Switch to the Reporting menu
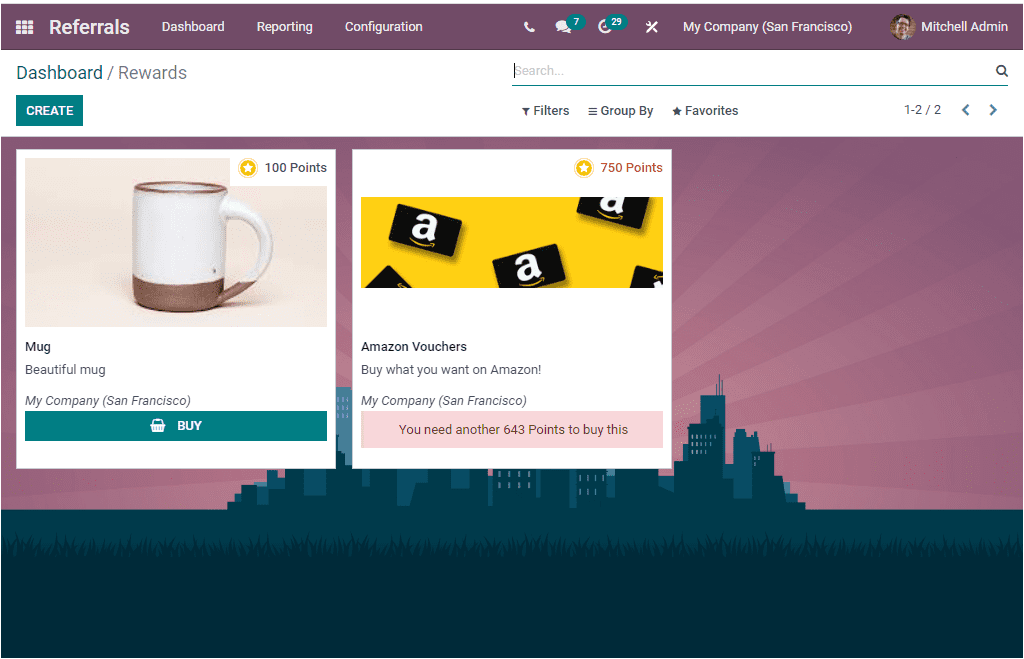This screenshot has height=659, width=1024. (x=284, y=26)
